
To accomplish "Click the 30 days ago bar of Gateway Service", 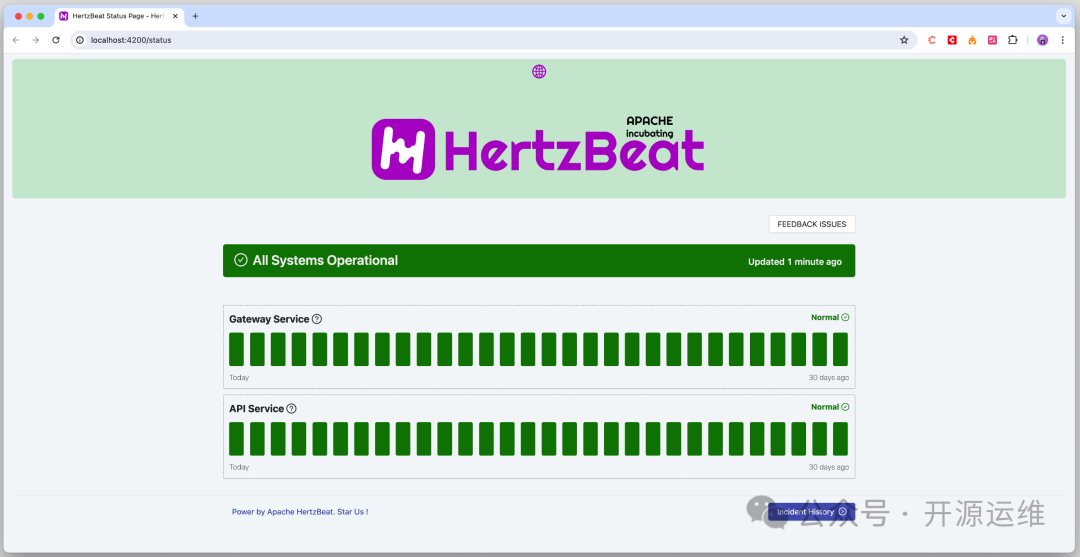I will (x=840, y=349).
